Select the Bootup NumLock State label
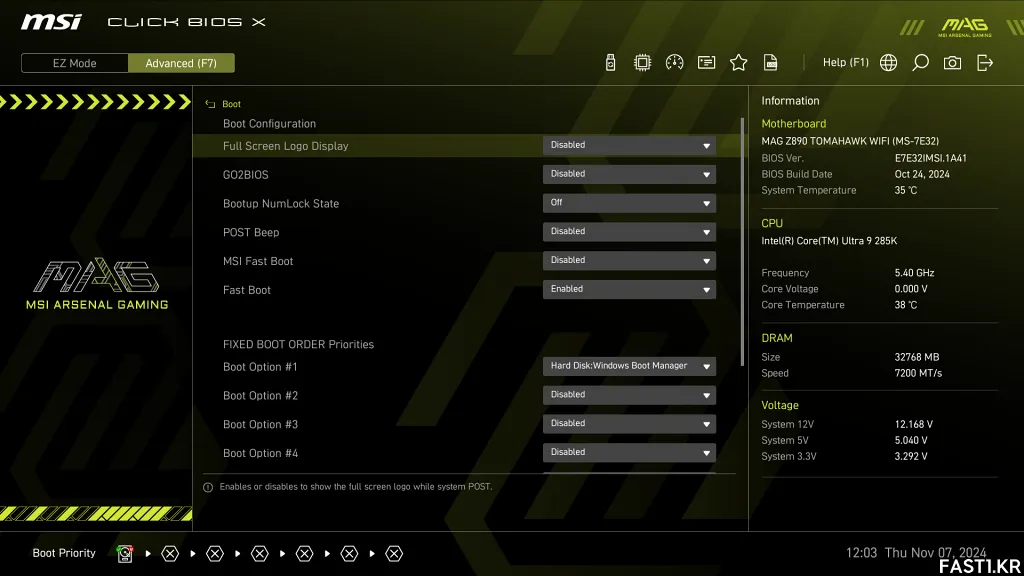Viewport: 1024px width, 576px height. tap(281, 204)
